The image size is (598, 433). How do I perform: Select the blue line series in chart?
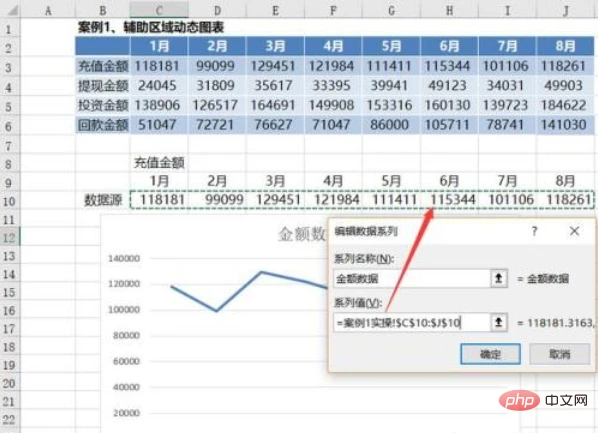[x=239, y=291]
